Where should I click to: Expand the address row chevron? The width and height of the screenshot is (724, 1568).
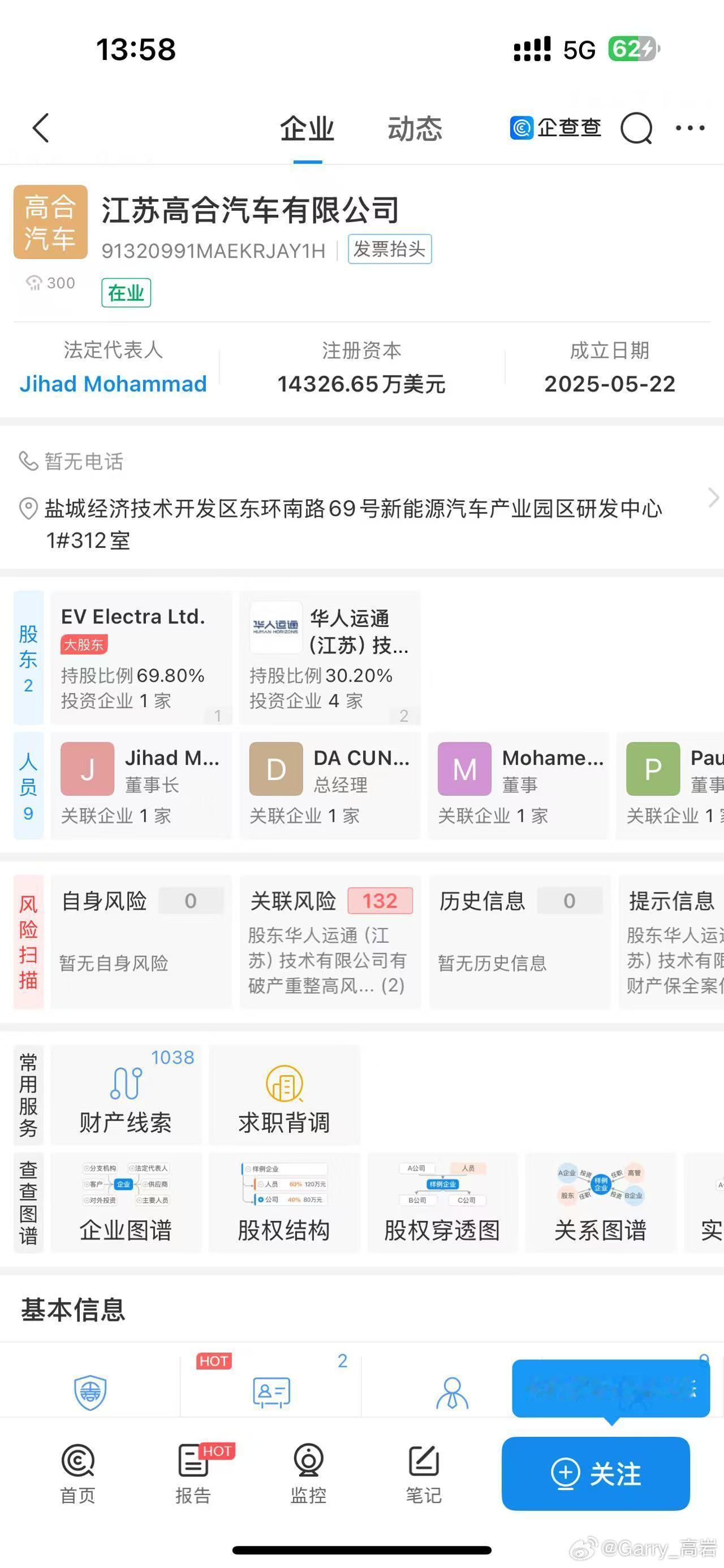point(713,498)
